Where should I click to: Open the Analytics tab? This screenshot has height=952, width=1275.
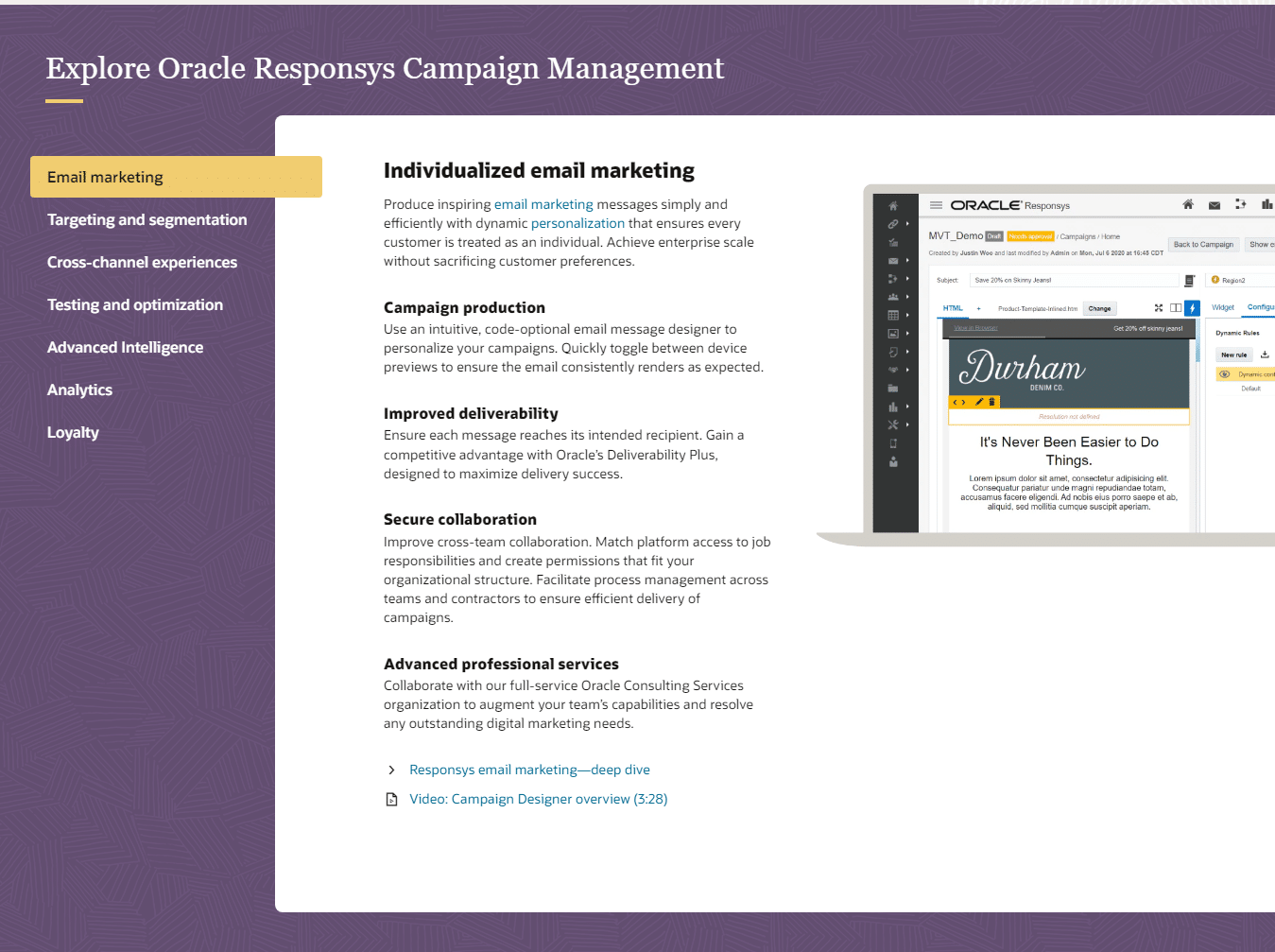[x=80, y=389]
